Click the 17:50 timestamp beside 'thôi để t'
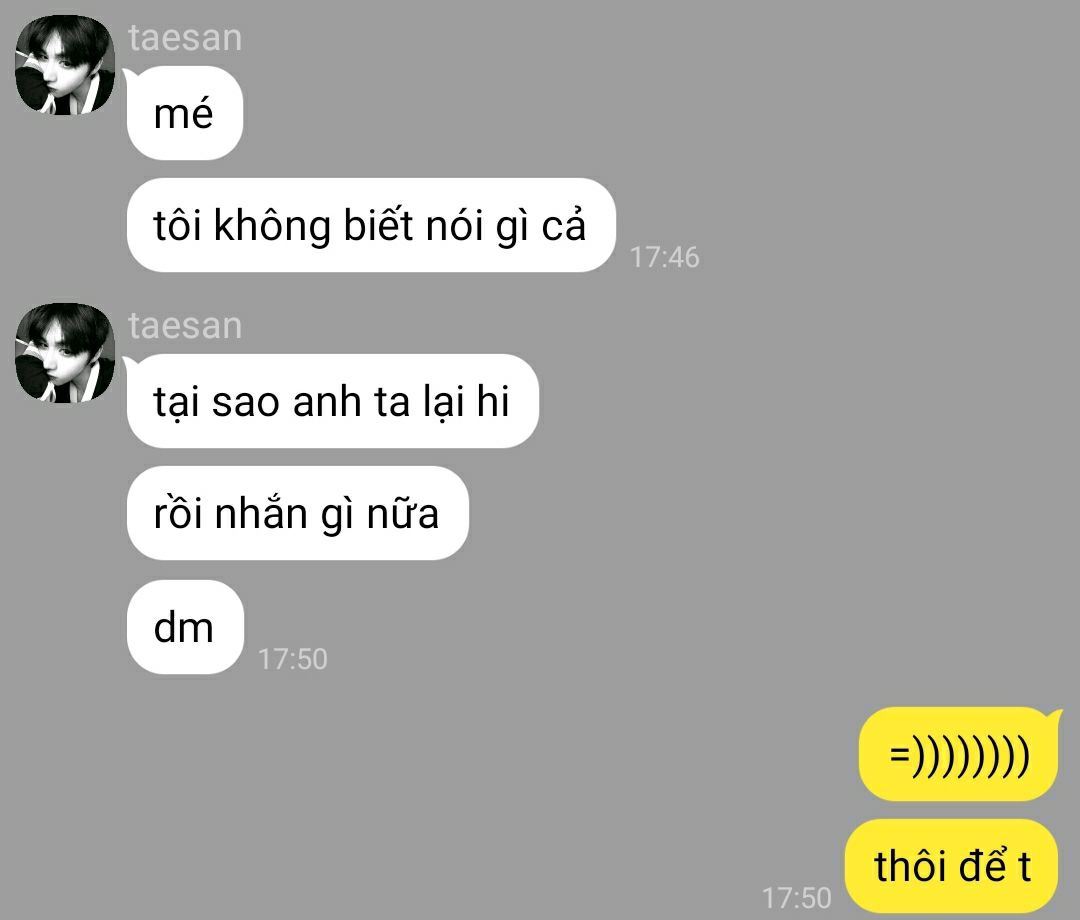The width and height of the screenshot is (1080, 920). [796, 898]
